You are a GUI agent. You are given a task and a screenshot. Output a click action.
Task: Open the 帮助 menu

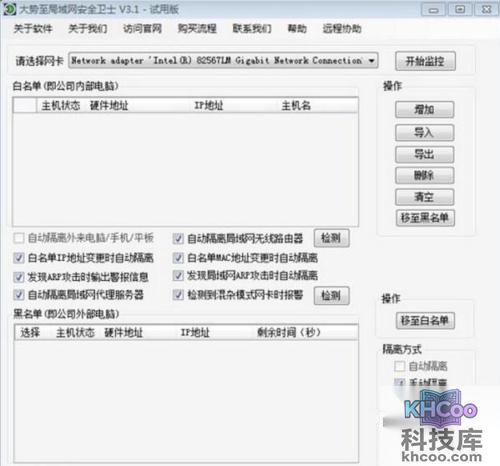coord(297,29)
